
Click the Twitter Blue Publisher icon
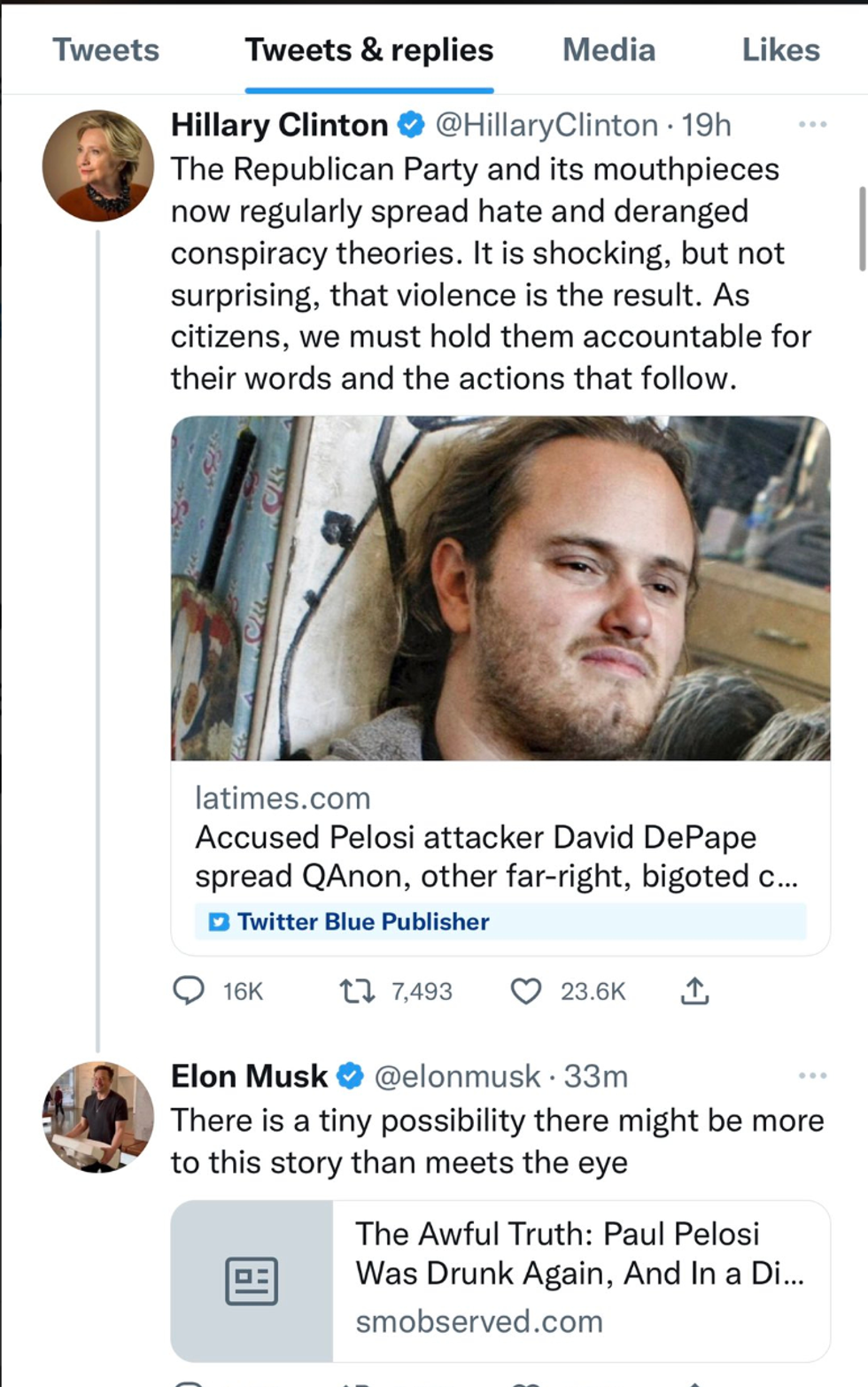click(219, 922)
